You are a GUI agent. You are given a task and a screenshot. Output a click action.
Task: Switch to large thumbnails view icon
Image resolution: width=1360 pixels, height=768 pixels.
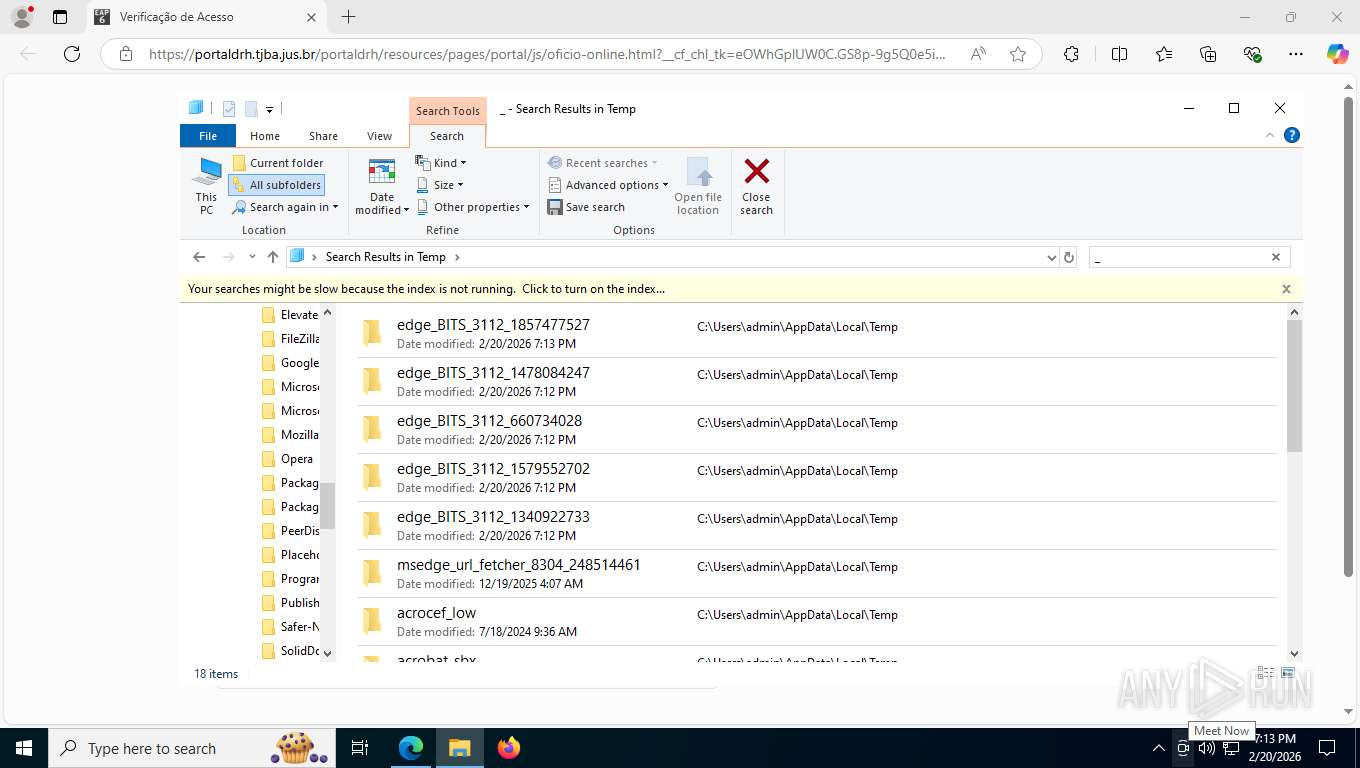point(1289,673)
